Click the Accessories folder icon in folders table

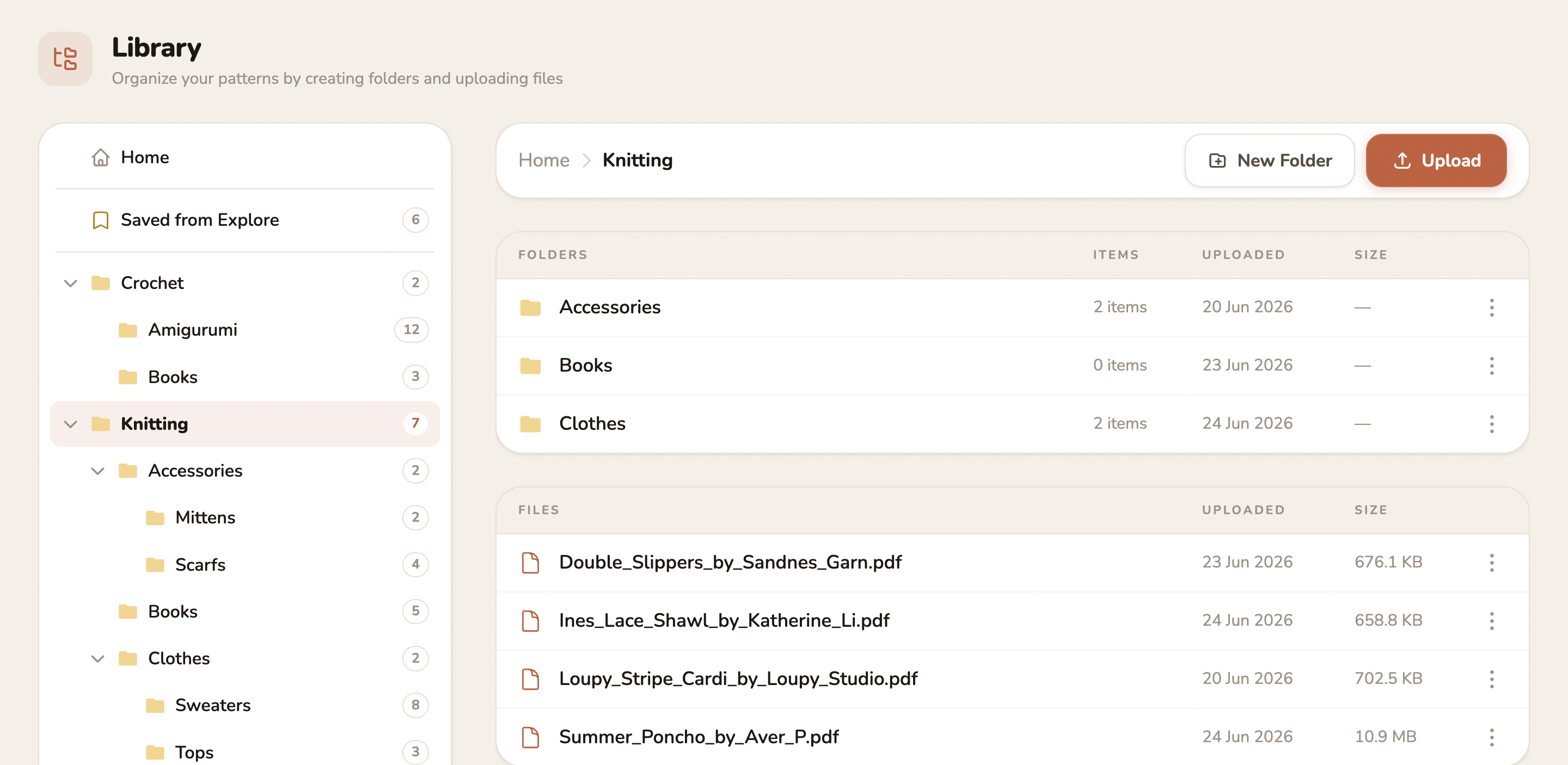pyautogui.click(x=530, y=307)
